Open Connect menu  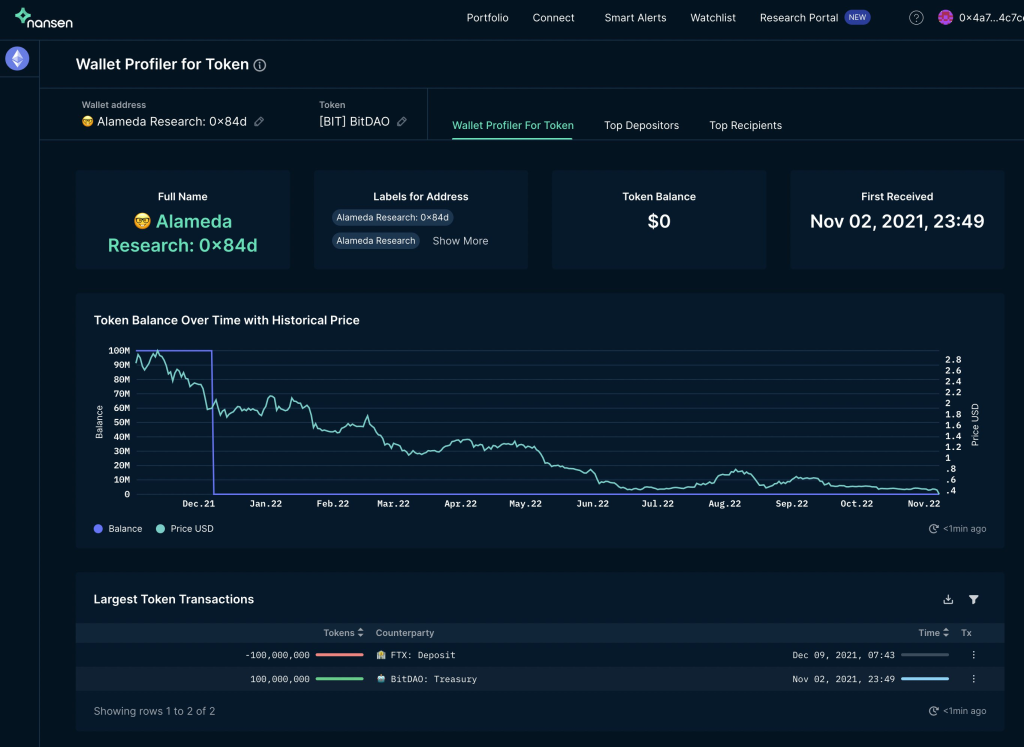click(x=553, y=18)
